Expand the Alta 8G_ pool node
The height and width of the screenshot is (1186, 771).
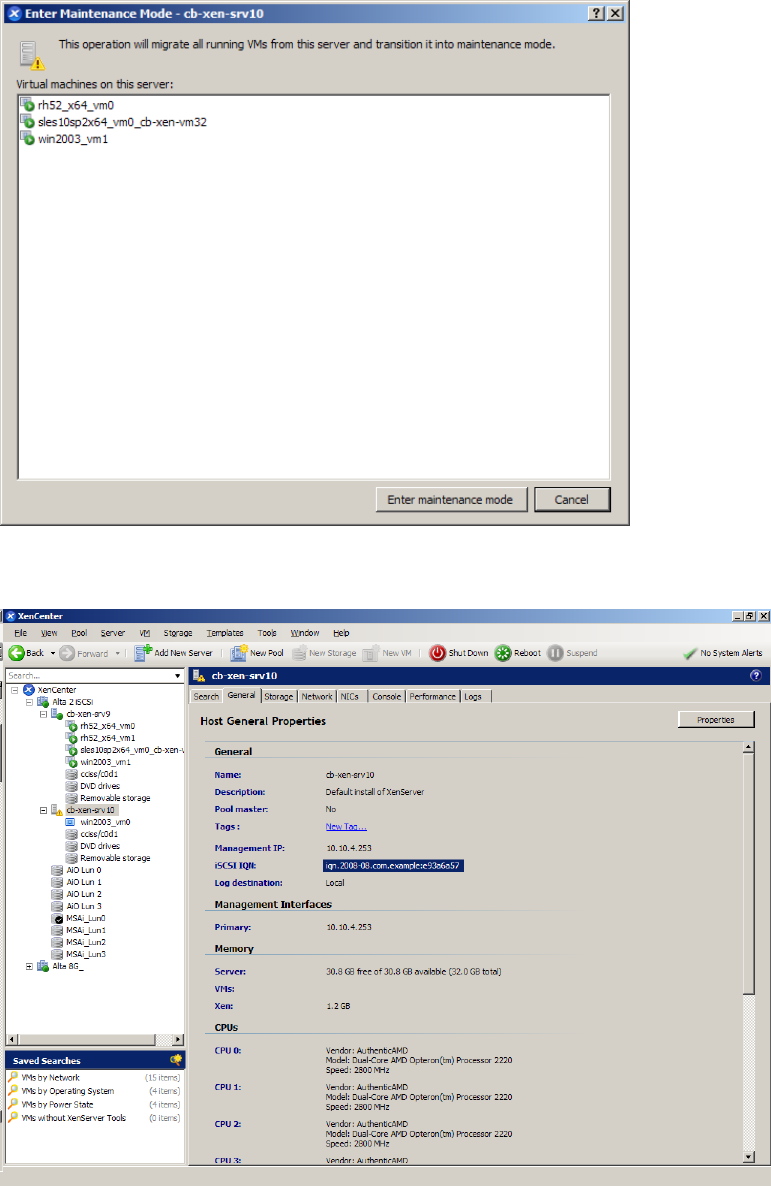pos(29,967)
